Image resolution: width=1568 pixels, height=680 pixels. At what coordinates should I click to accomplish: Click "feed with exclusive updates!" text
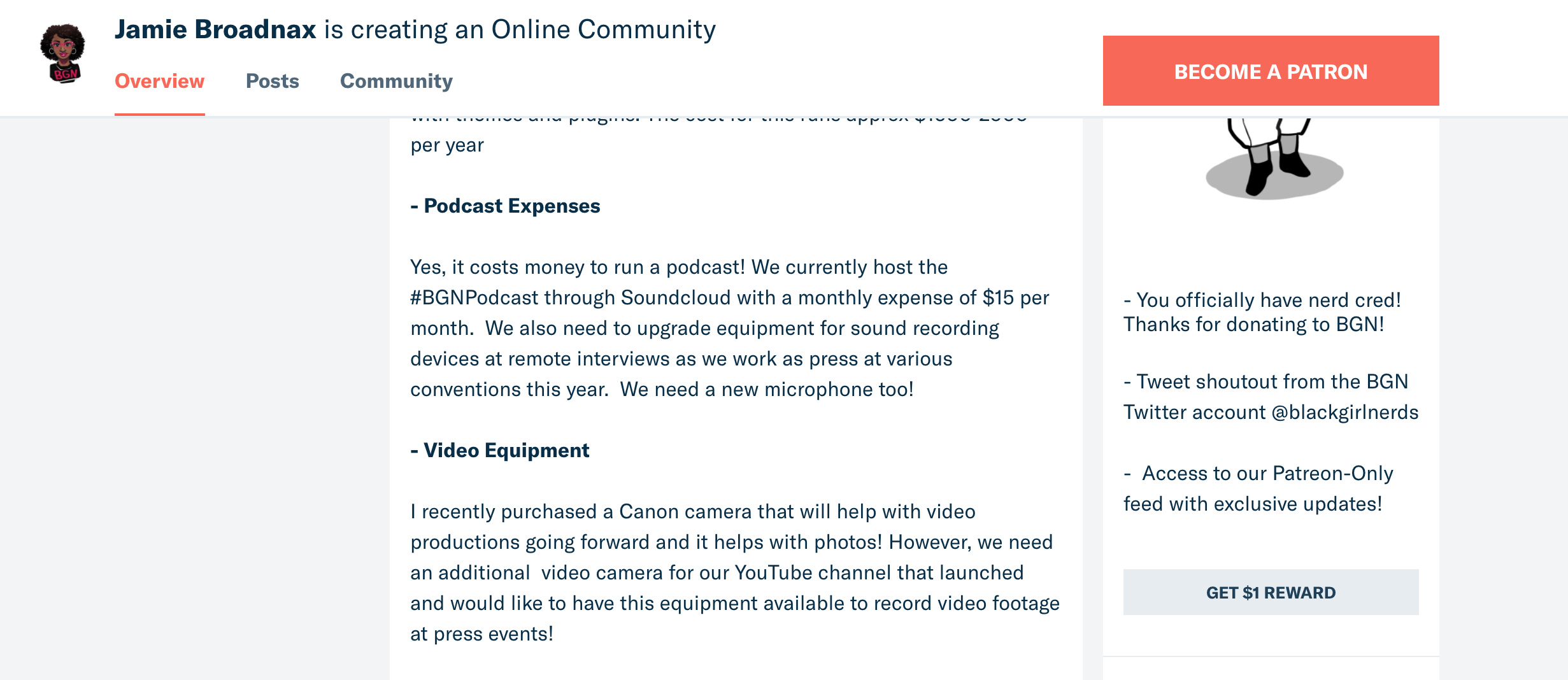(x=1253, y=504)
